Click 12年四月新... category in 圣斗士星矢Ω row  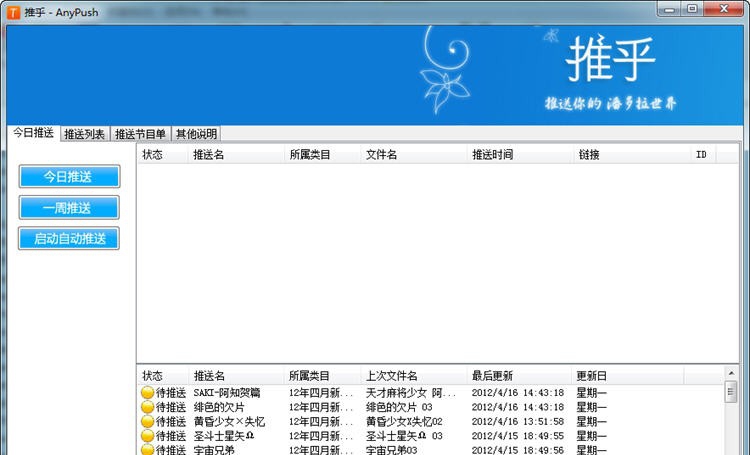321,436
